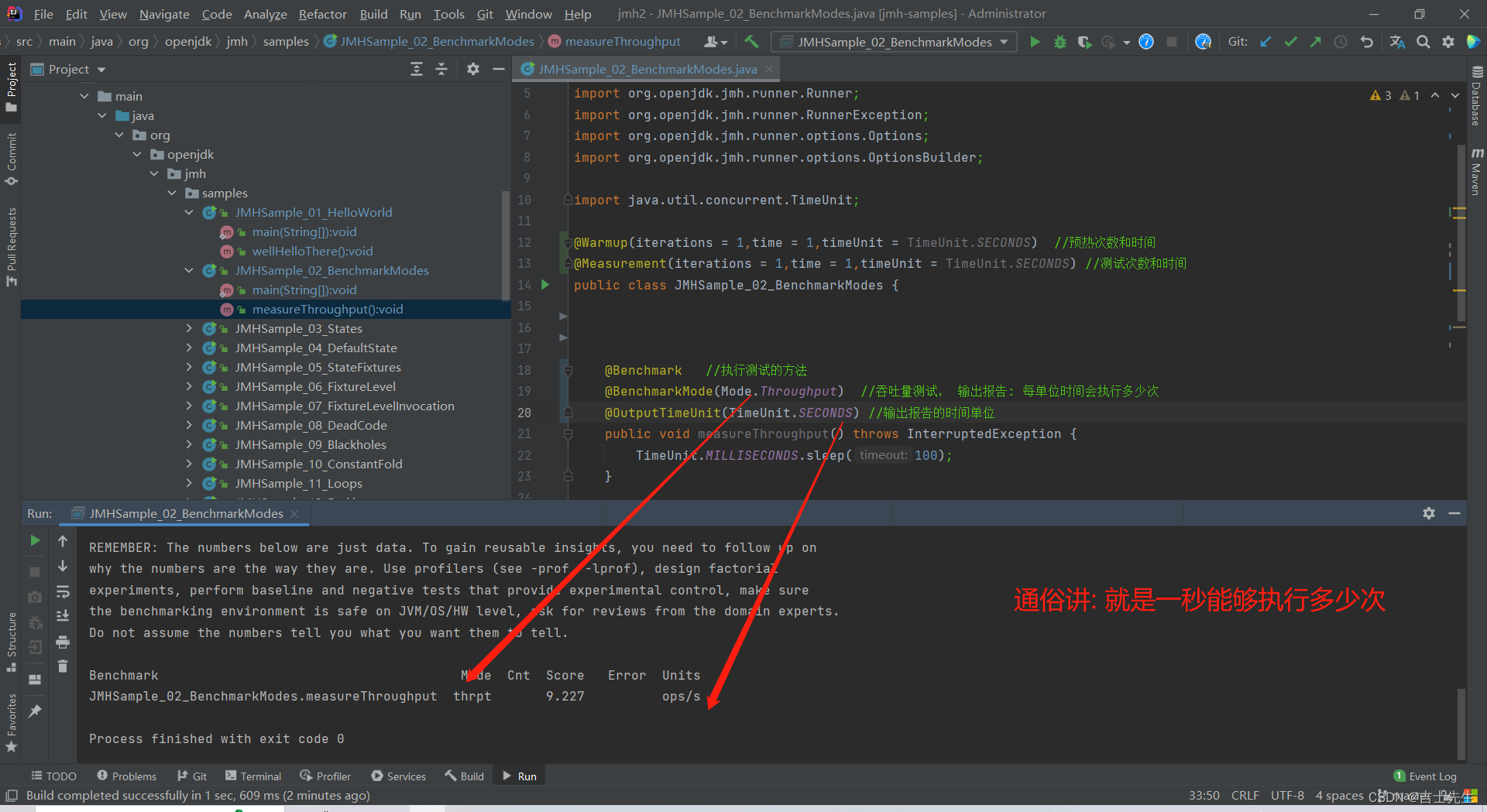Click samples breadcrumb in navigation bar
This screenshot has height=812, width=1487.
point(286,42)
